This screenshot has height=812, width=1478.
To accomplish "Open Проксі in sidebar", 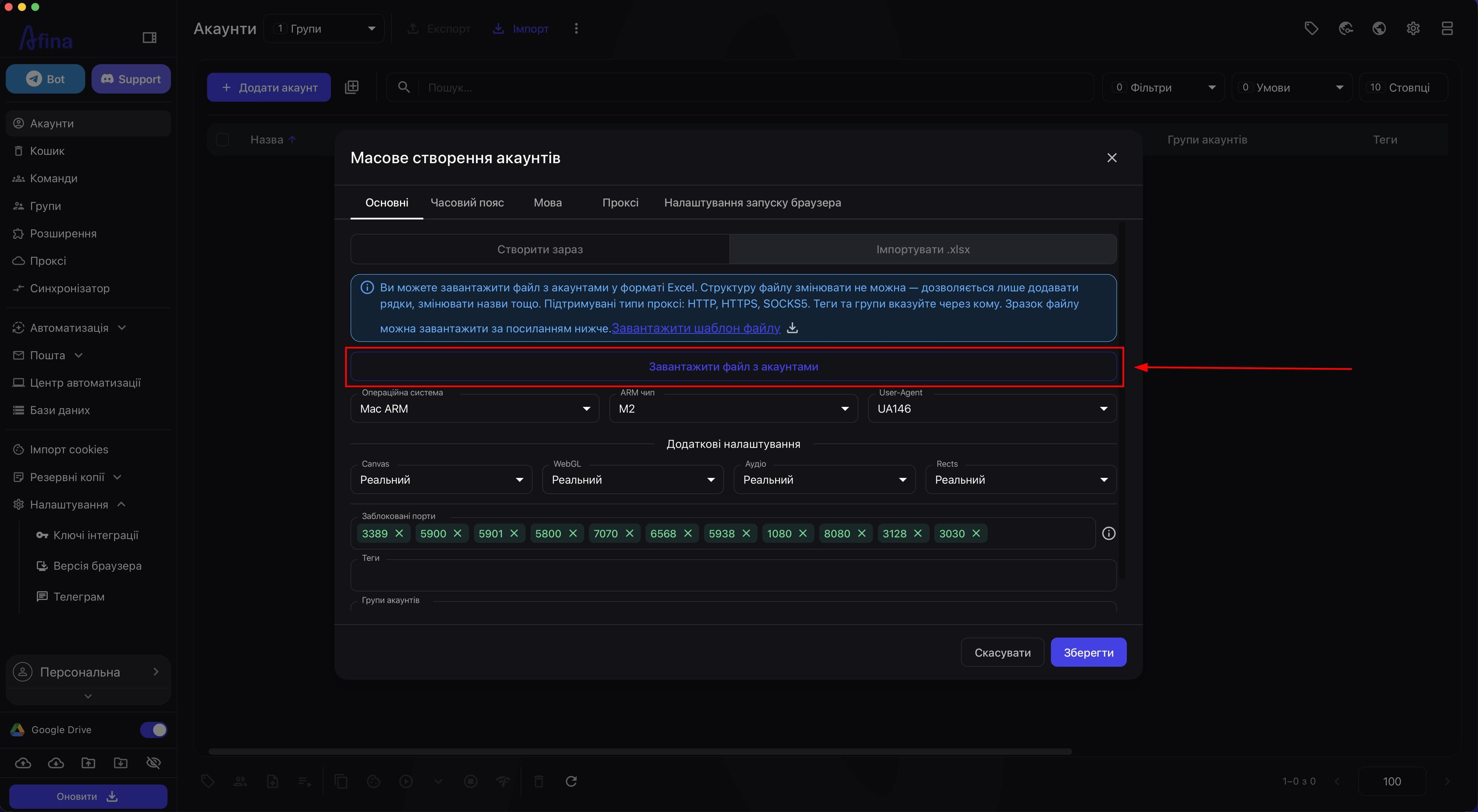I will (x=89, y=261).
